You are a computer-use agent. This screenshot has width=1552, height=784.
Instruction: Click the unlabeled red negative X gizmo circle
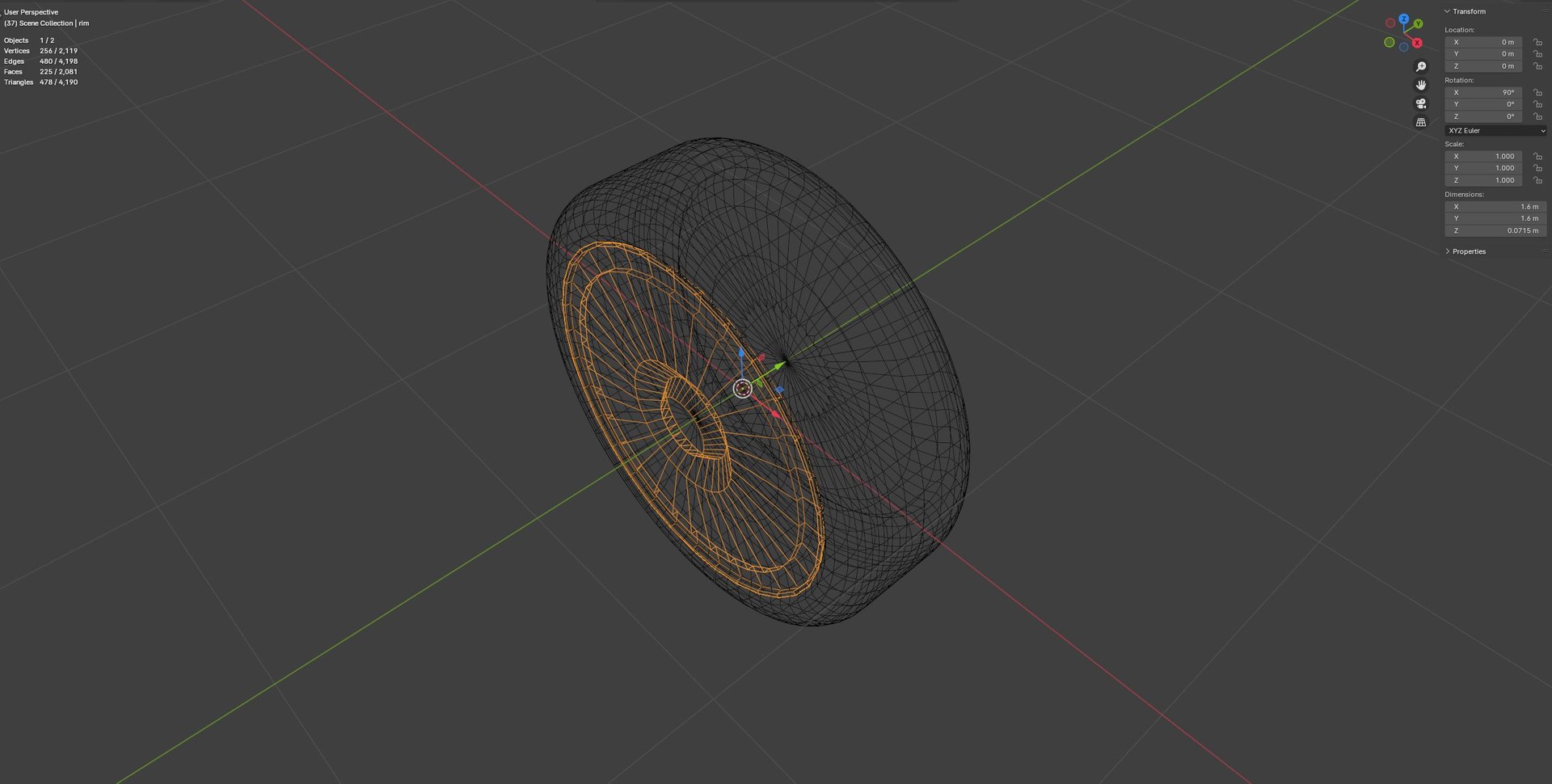pos(1390,23)
